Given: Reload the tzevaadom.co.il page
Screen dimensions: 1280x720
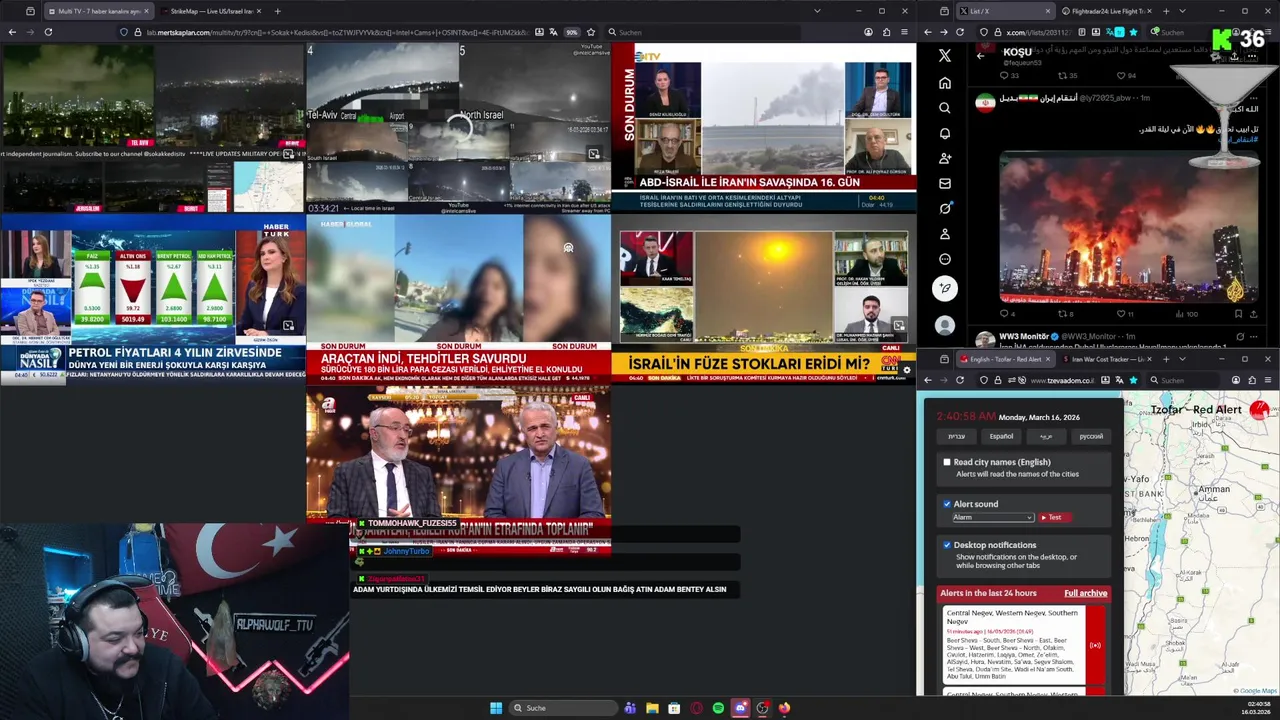Looking at the screenshot, I should [x=960, y=380].
